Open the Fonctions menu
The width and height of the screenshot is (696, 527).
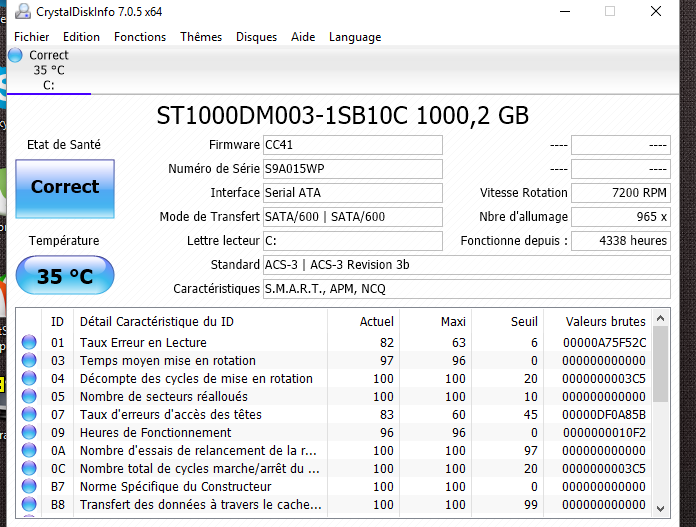(140, 37)
